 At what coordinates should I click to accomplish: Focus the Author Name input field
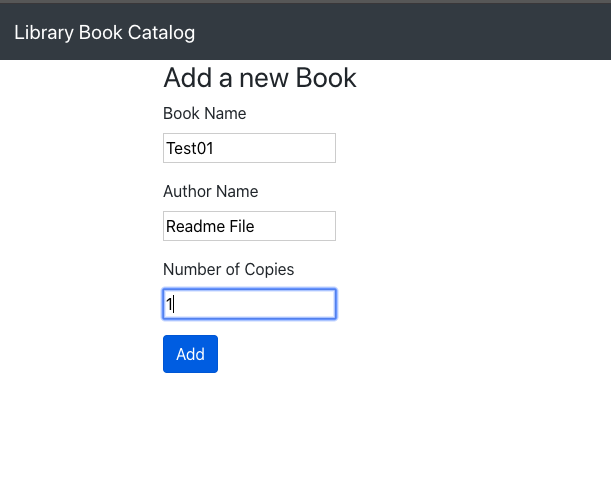click(249, 226)
